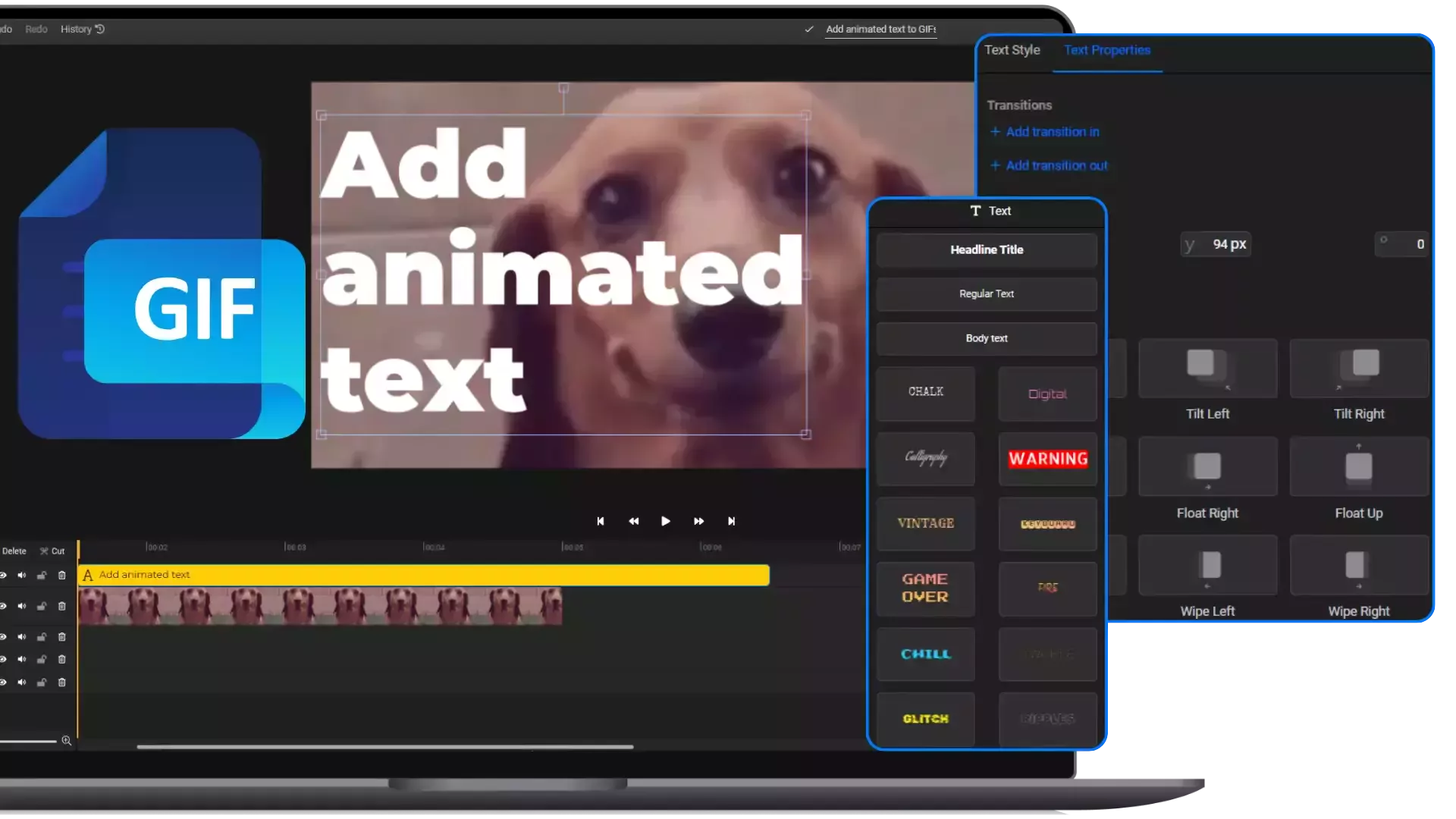1456x819 pixels.
Task: Switch to the Text Style tab
Action: 1012,50
